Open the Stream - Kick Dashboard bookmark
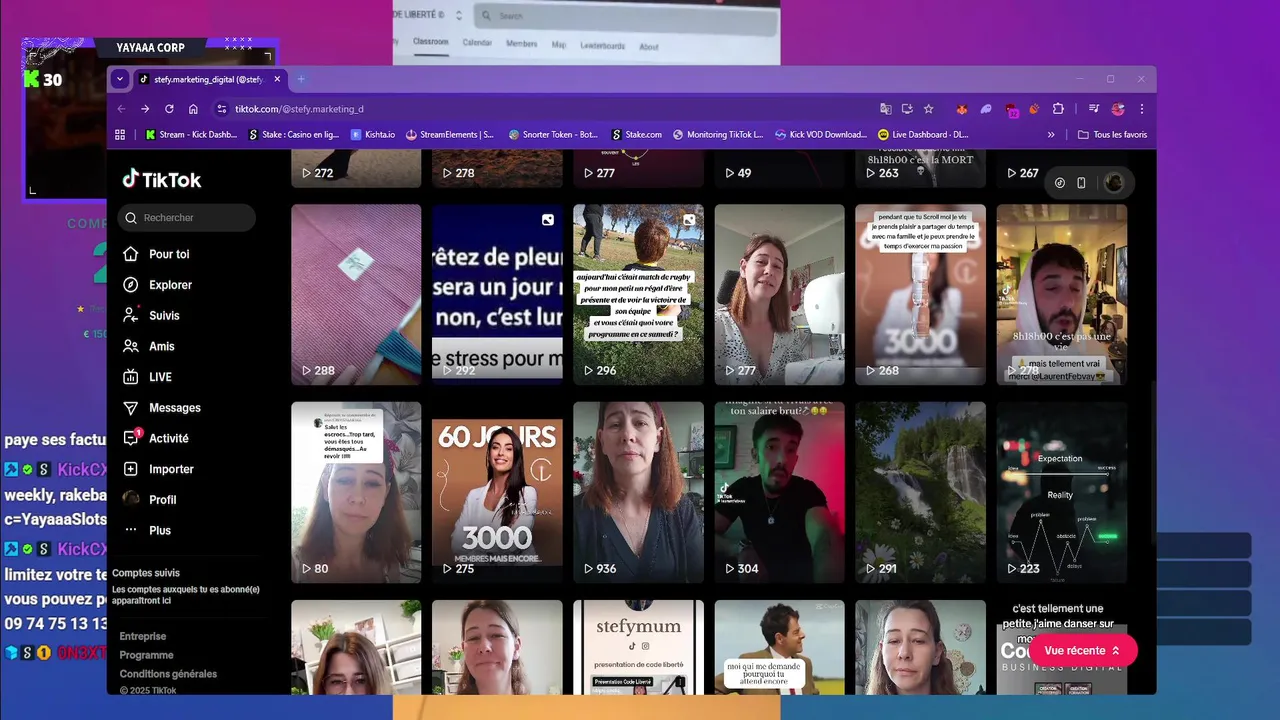 pos(191,135)
